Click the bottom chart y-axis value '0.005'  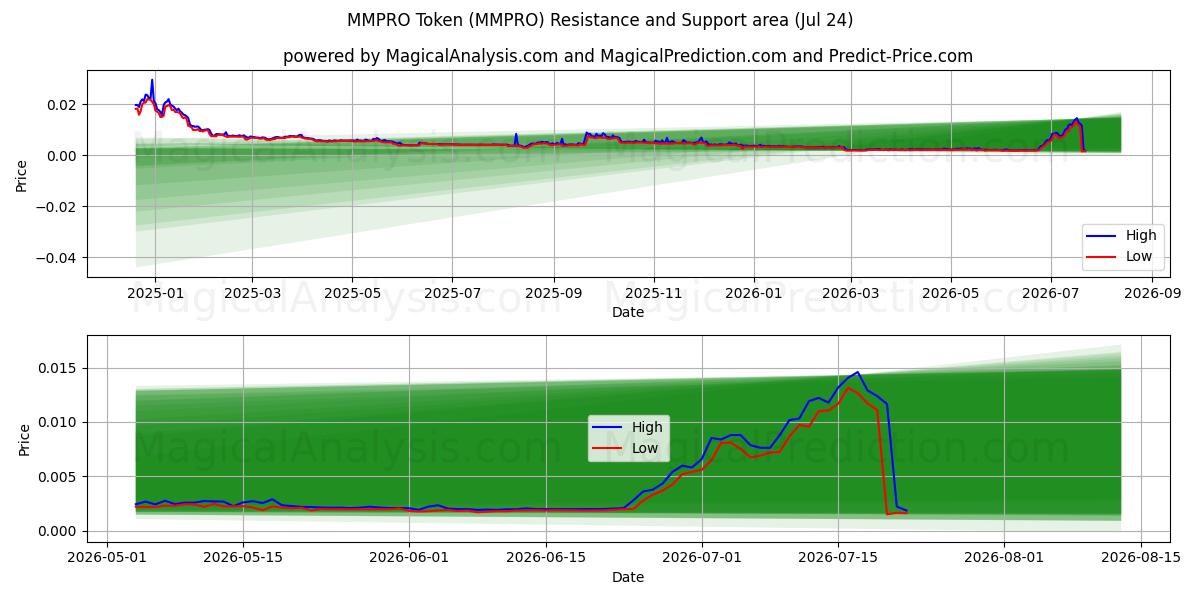click(59, 477)
